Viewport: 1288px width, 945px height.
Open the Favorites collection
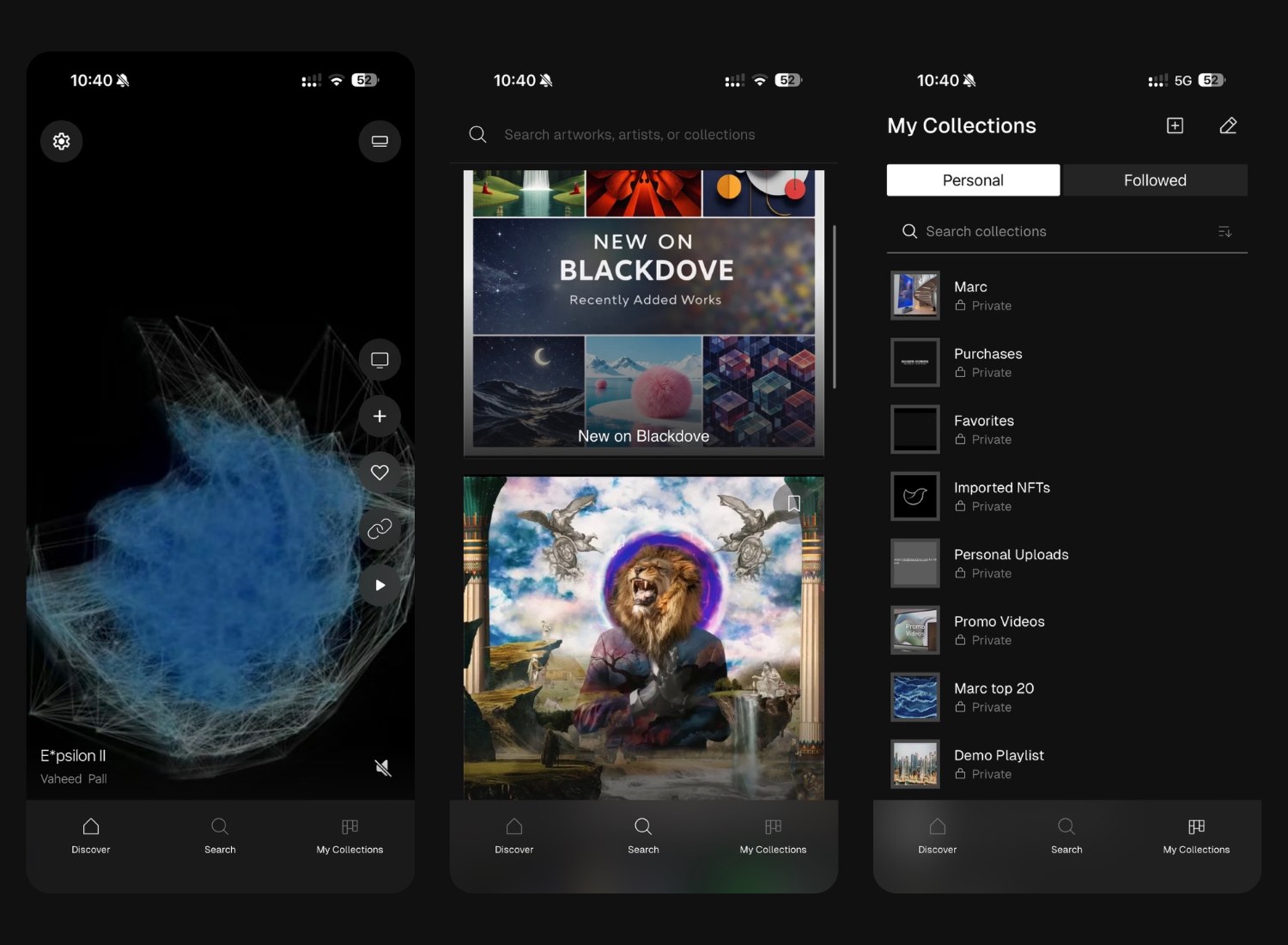pyautogui.click(x=1067, y=430)
